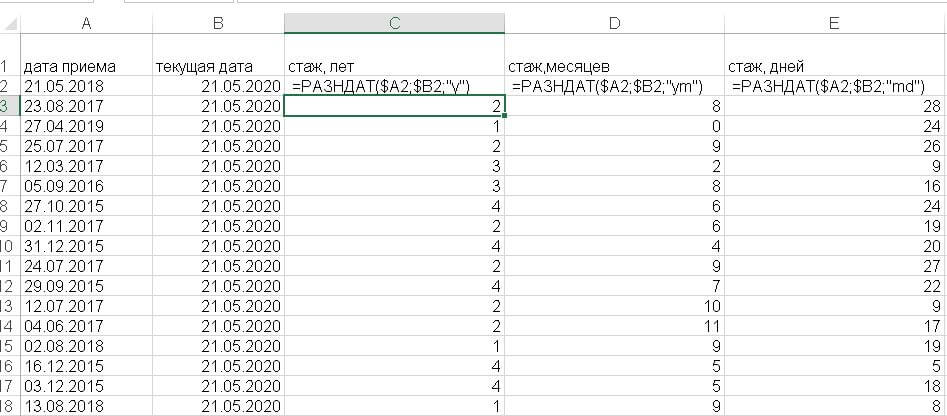Click date cell 24.07.2017

[86, 266]
